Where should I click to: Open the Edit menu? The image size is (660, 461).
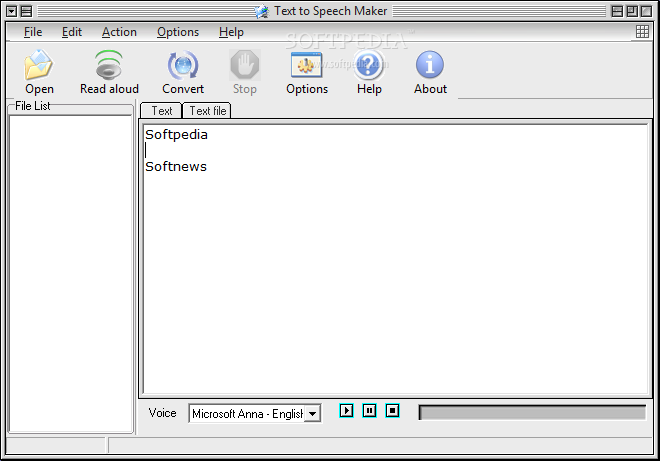pos(72,32)
